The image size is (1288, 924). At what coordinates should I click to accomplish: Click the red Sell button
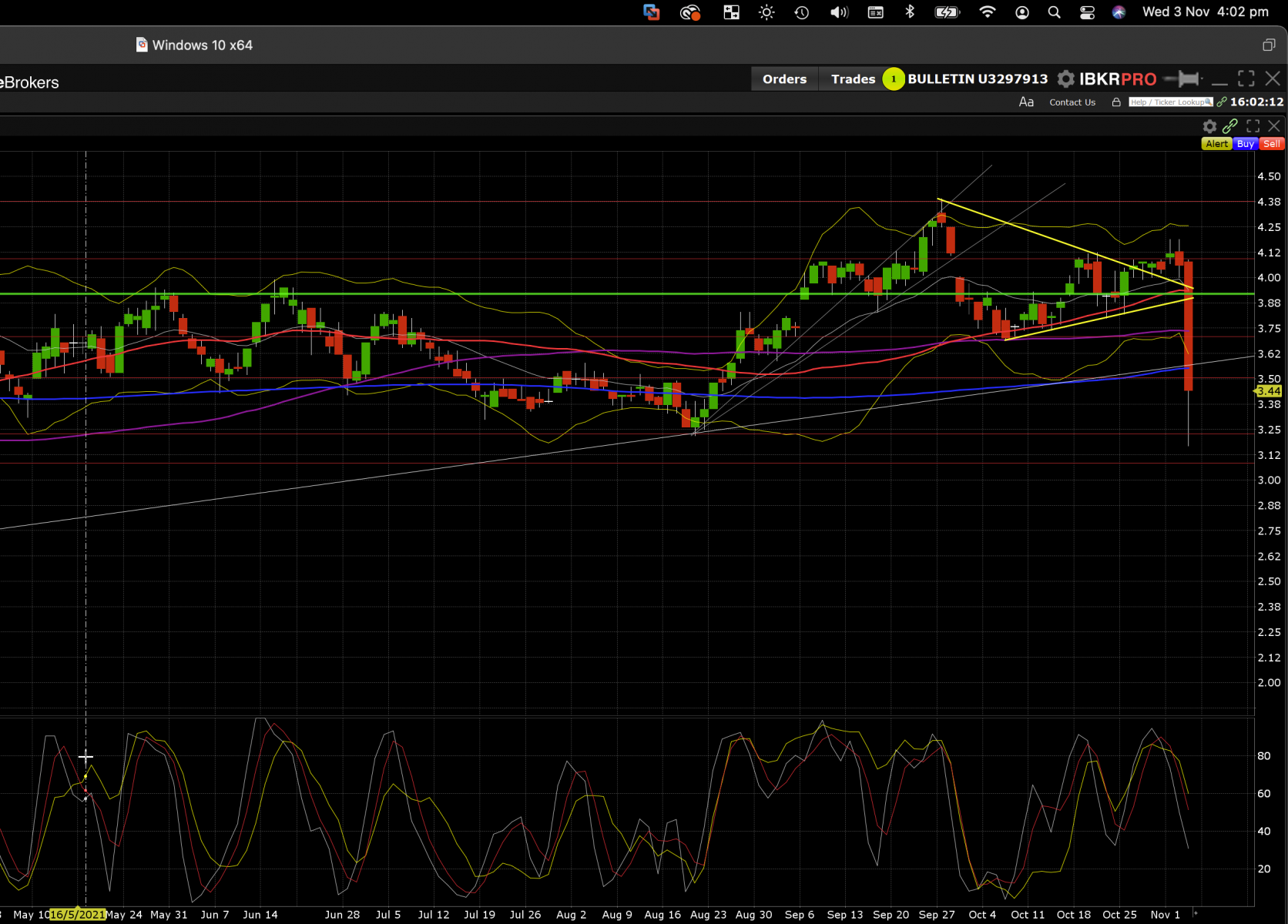click(1272, 144)
